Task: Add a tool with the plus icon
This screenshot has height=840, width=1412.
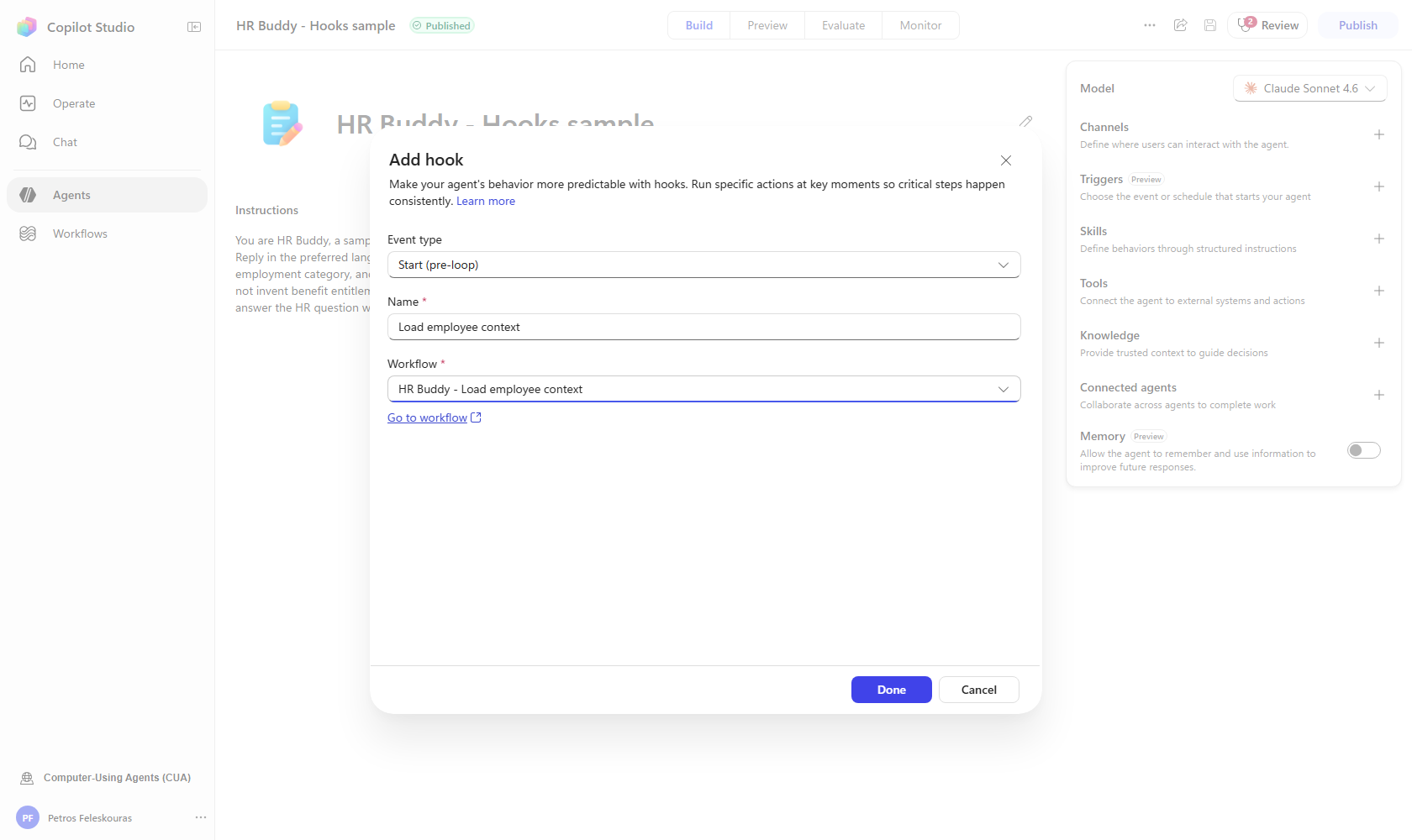Action: [1379, 291]
